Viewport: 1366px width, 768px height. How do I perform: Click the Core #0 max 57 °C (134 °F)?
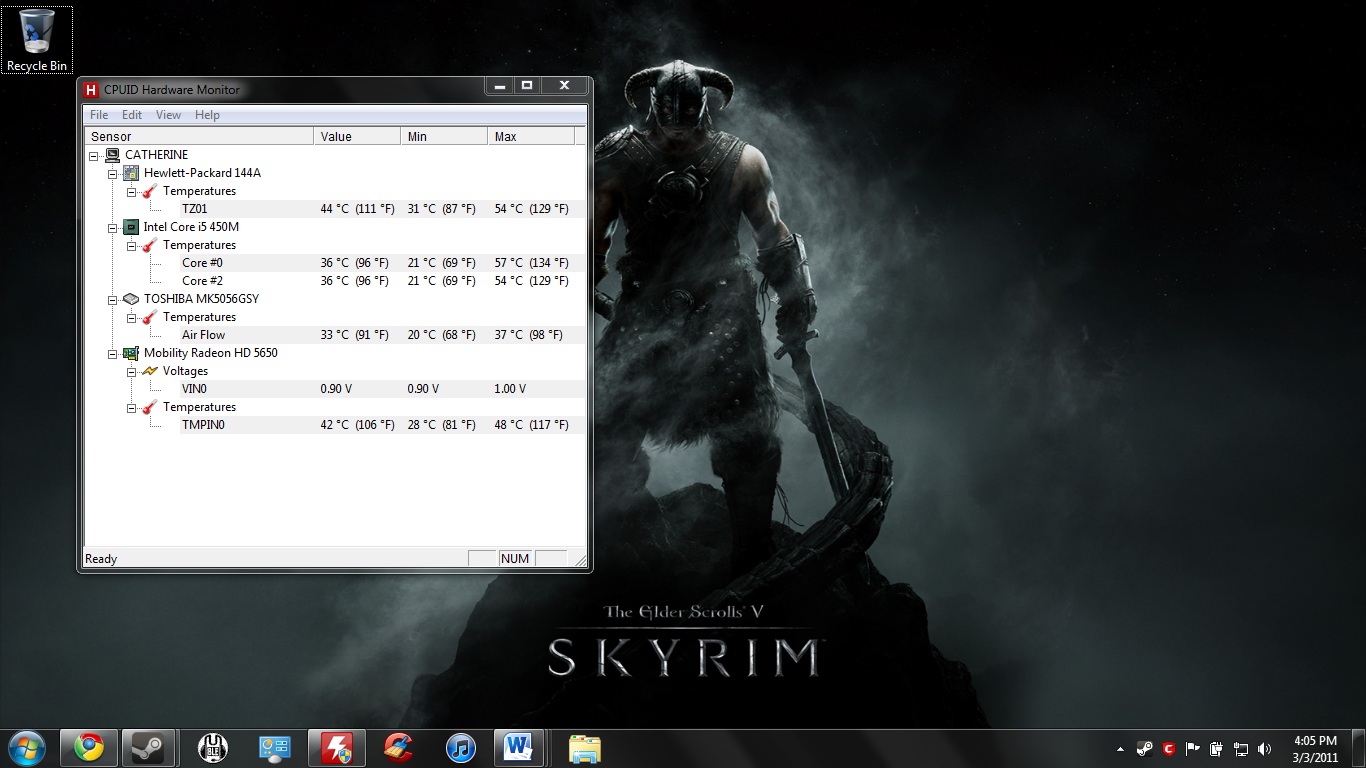pyautogui.click(x=531, y=263)
